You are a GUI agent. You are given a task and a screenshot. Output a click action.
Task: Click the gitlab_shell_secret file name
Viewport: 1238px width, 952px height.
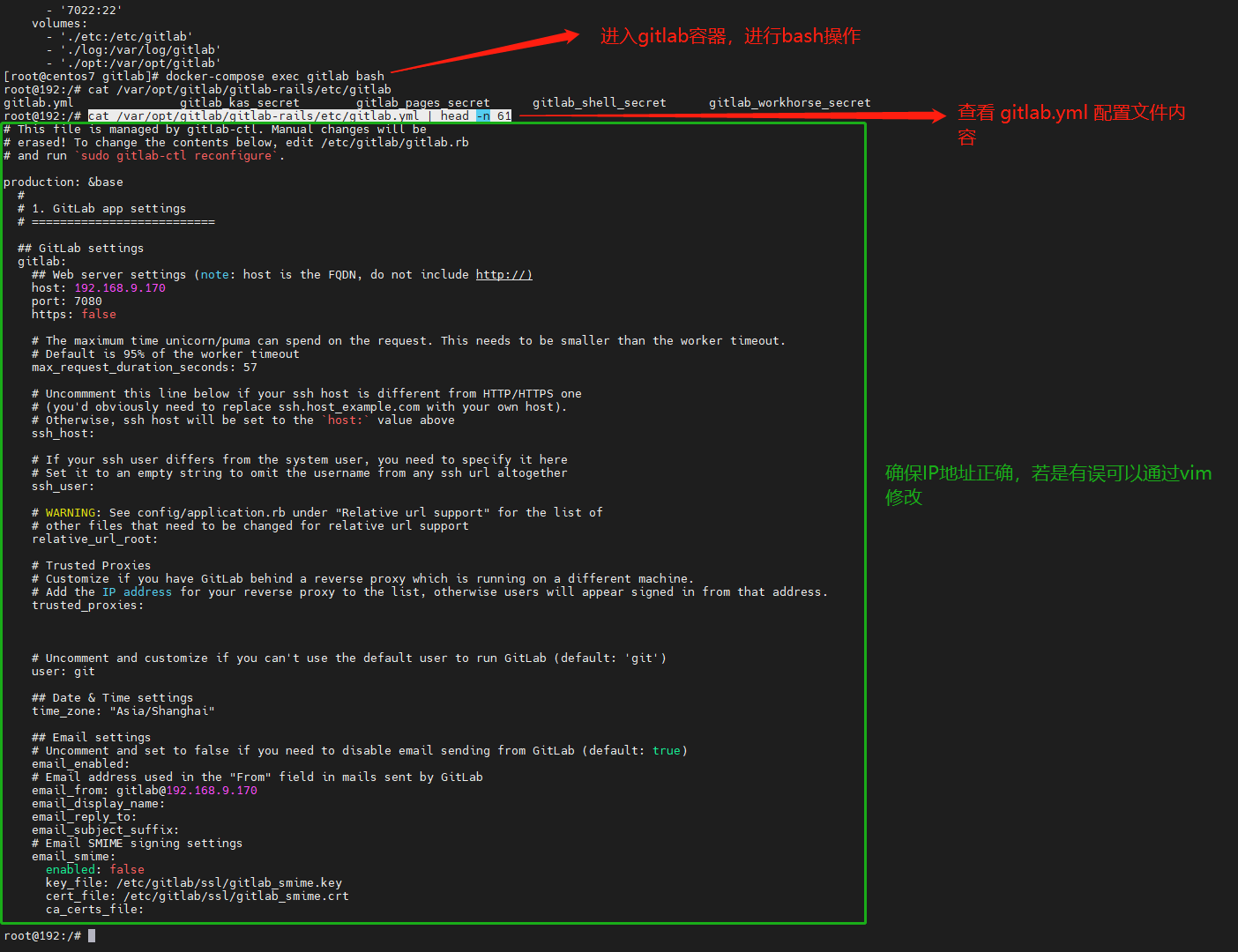click(x=600, y=103)
